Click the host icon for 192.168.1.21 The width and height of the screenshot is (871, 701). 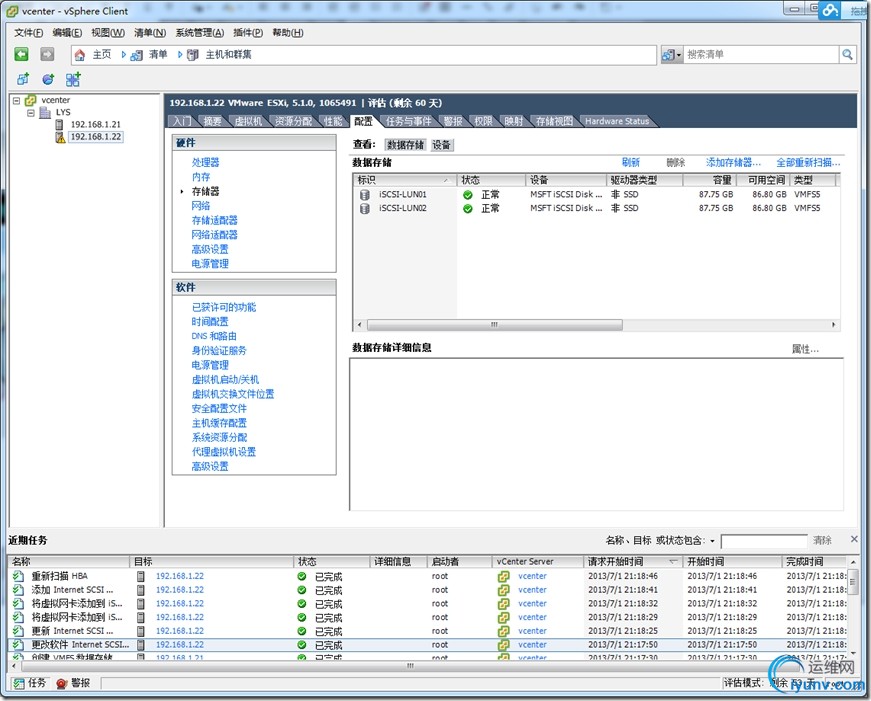tap(59, 124)
